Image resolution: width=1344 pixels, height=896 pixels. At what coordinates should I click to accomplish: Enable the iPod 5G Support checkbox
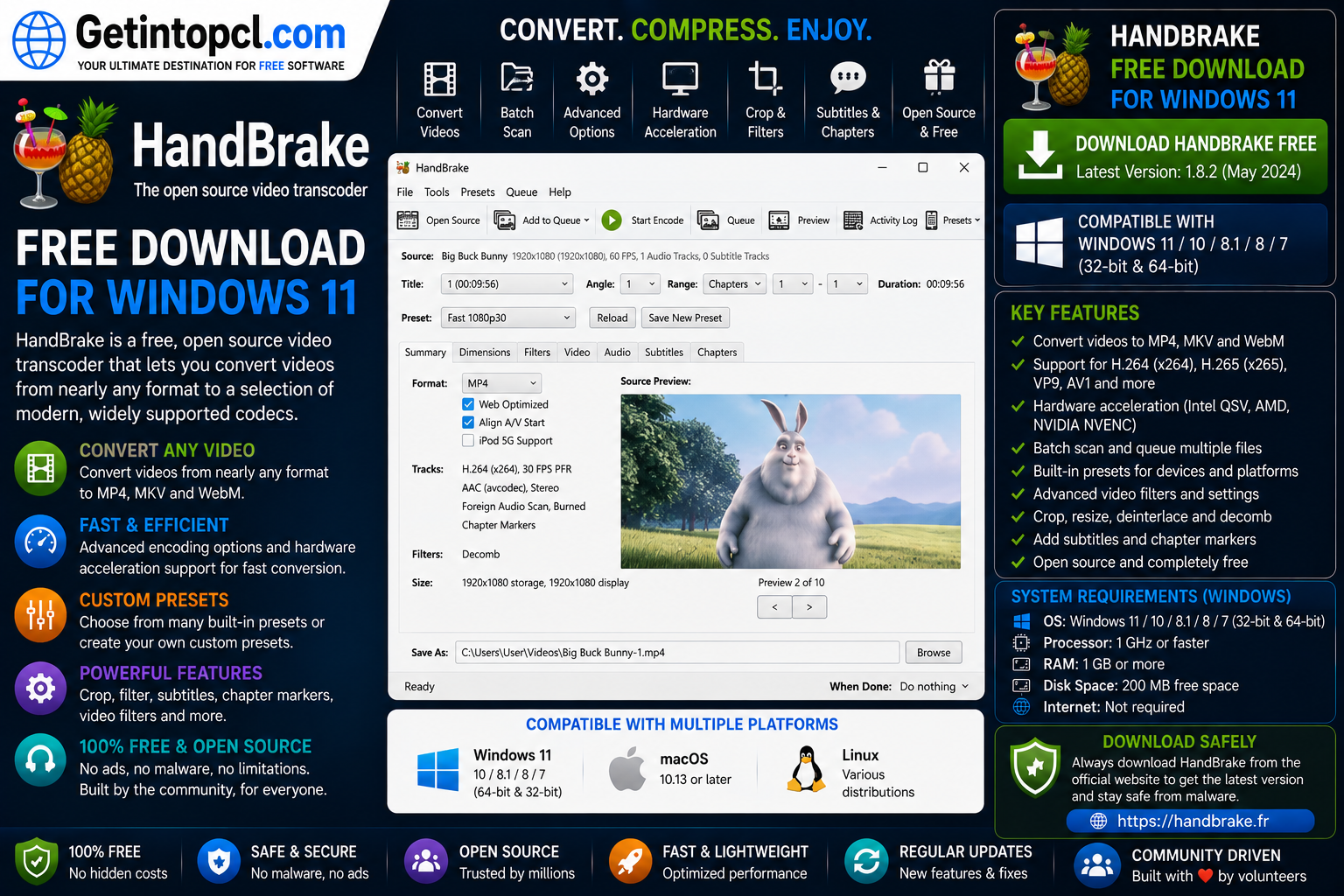[468, 441]
